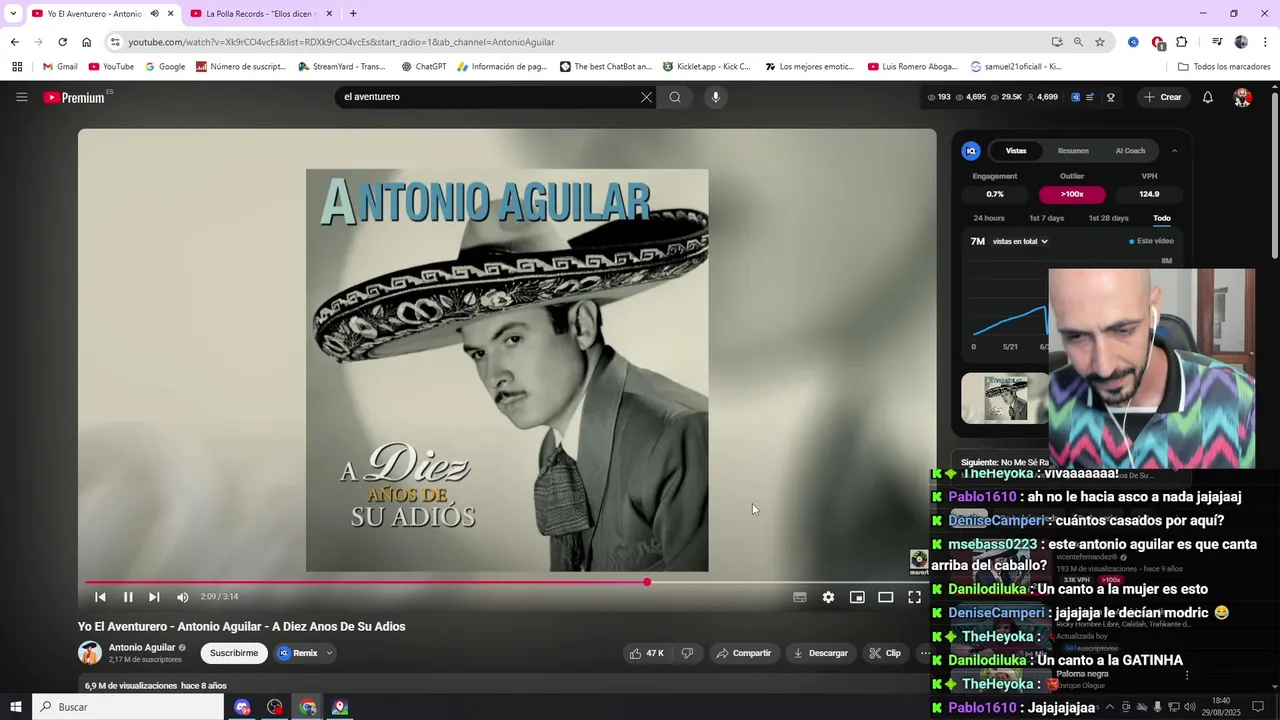Like the video (47 K)

coord(647,653)
